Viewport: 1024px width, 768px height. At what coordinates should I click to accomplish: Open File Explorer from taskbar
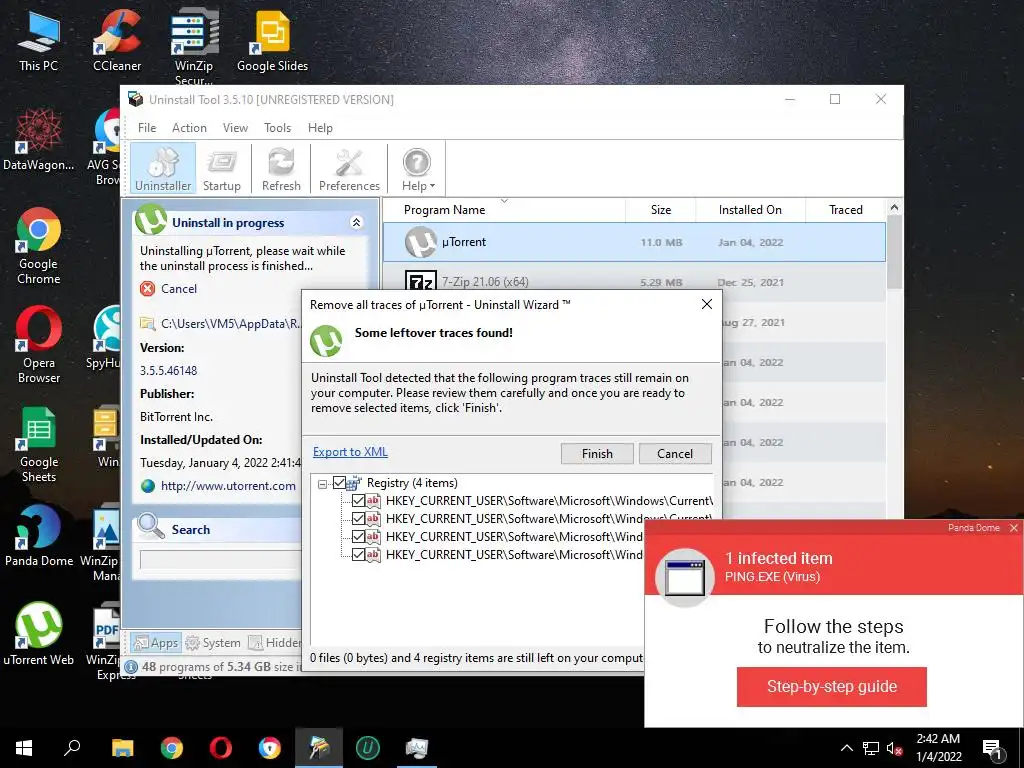coord(122,748)
